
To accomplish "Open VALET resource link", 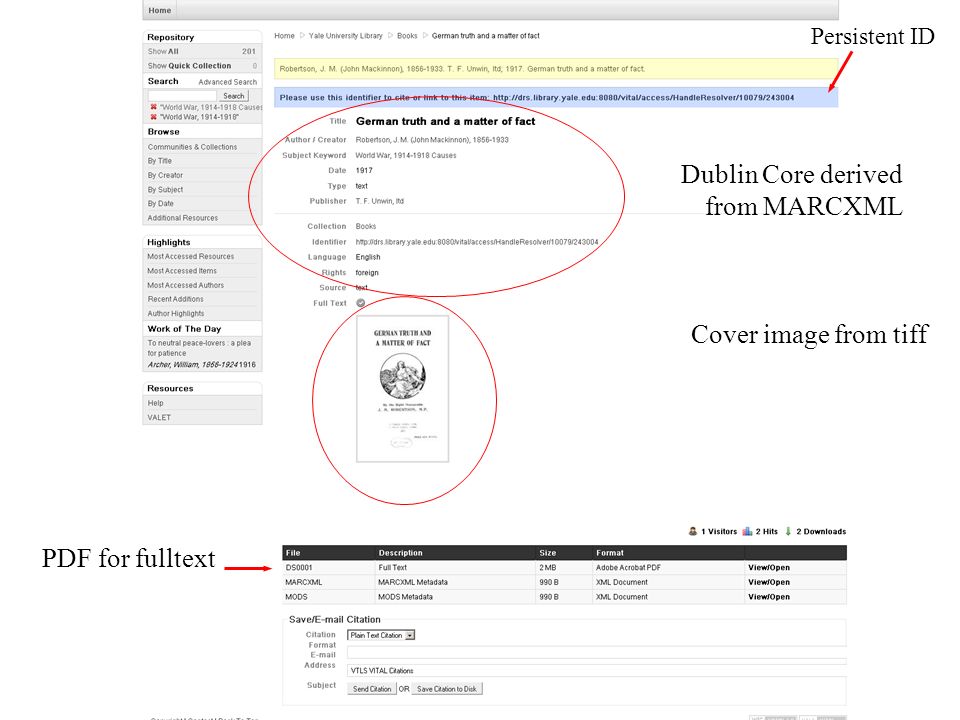I will (159, 418).
